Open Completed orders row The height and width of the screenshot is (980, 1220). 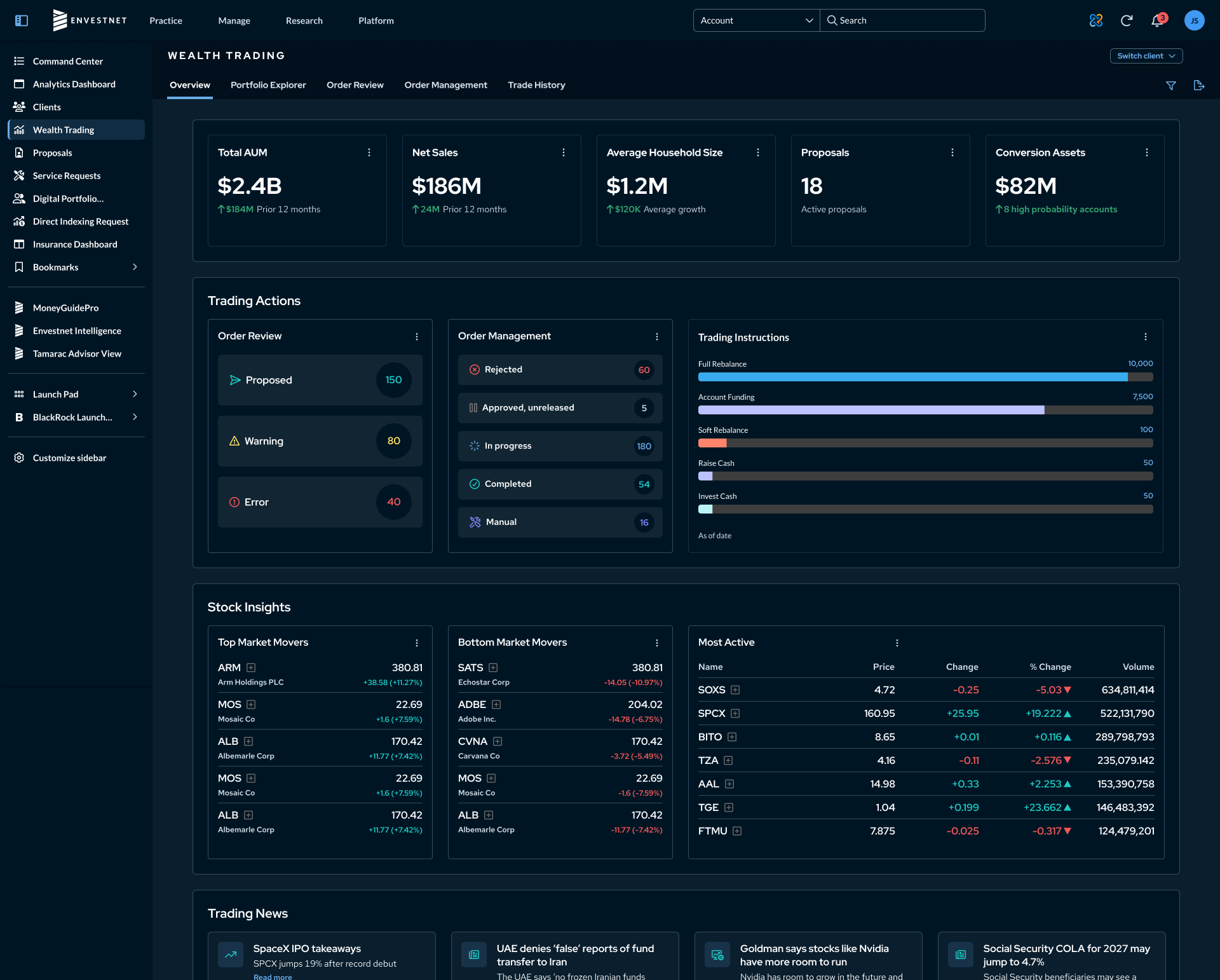560,484
